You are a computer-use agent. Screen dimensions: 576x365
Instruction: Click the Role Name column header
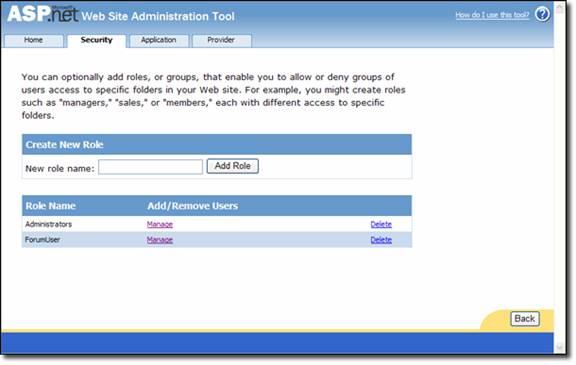click(x=51, y=206)
